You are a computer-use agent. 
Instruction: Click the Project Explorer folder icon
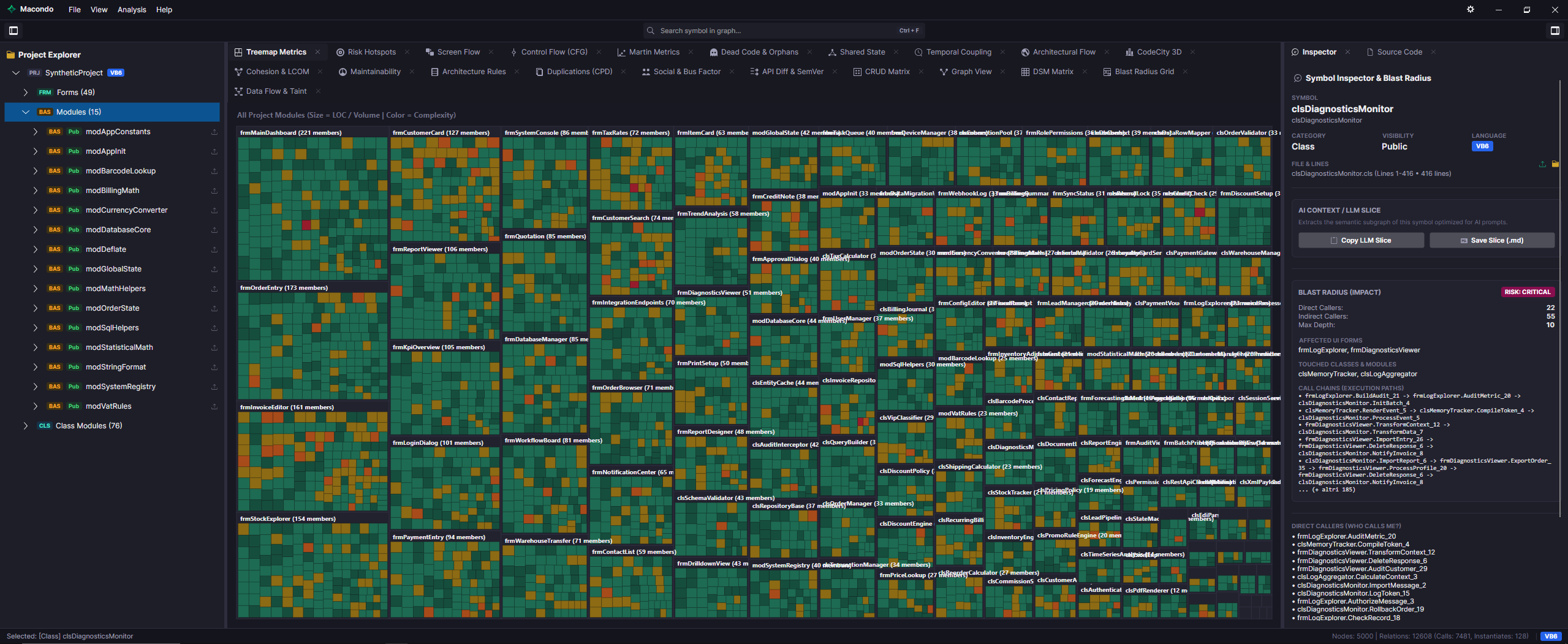click(10, 55)
